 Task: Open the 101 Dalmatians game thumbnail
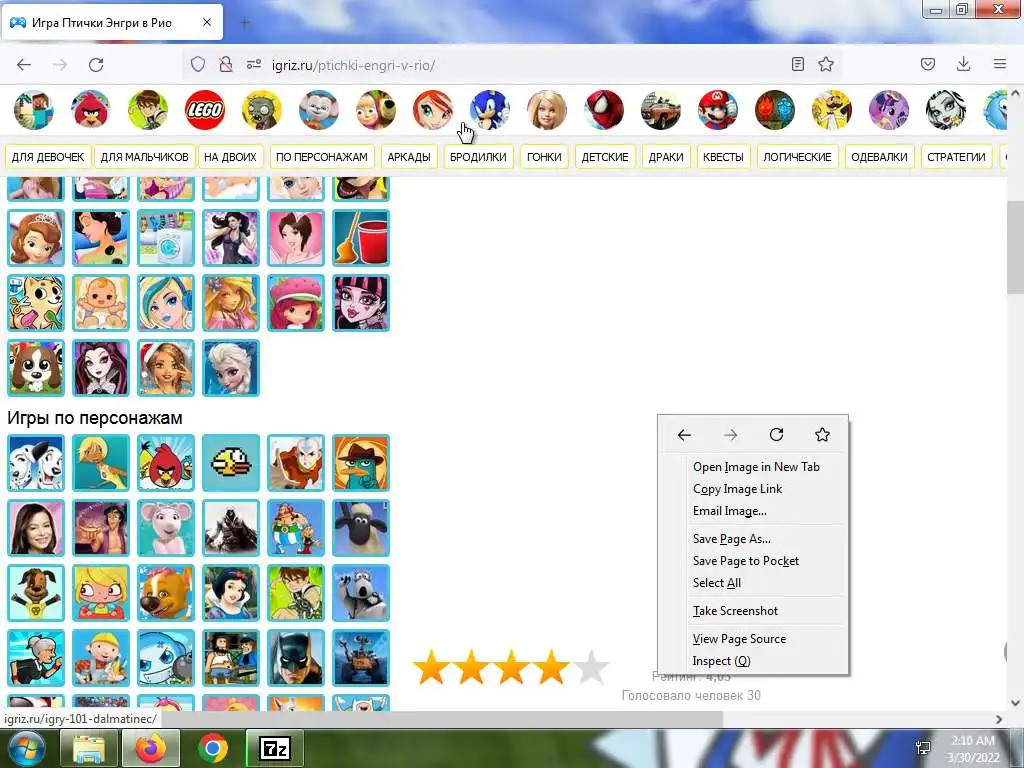[x=36, y=463]
